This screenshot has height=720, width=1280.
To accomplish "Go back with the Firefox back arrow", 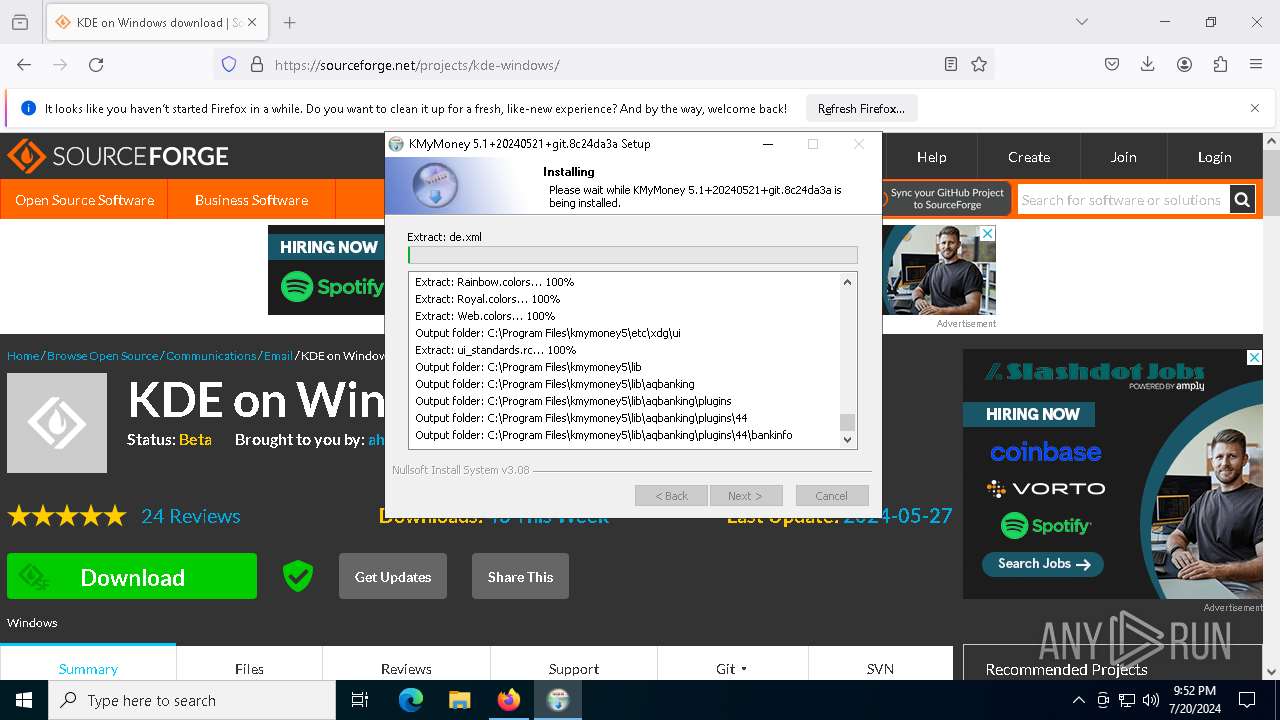I will (x=24, y=64).
